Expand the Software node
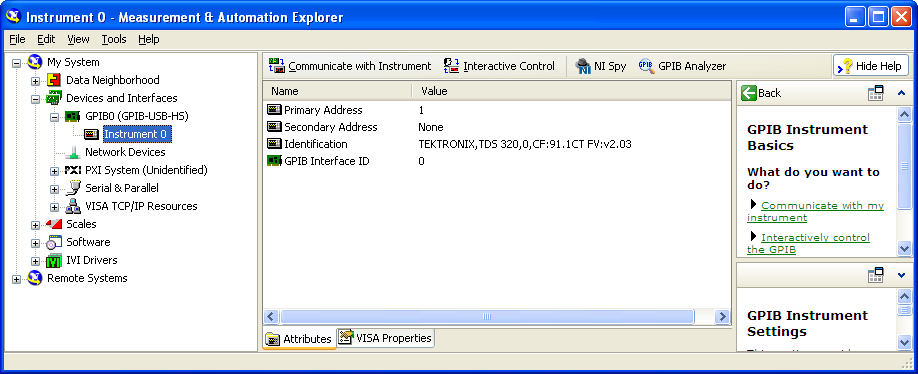Screen dimensions: 918x374 point(35,243)
